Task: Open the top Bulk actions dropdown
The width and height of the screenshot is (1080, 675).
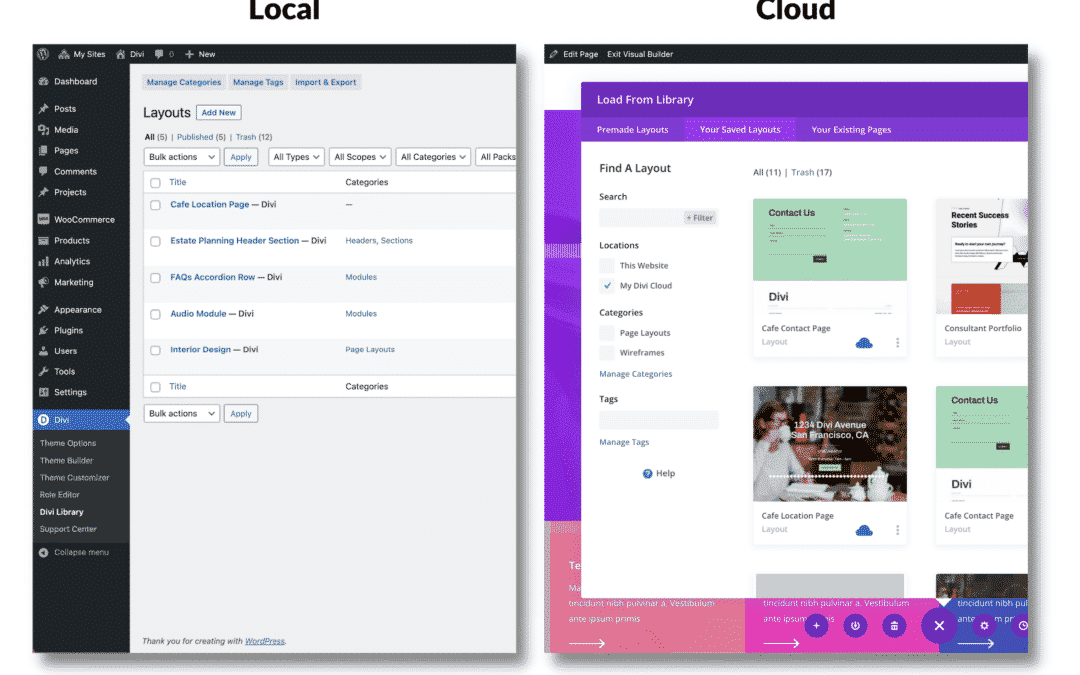Action: pos(182,157)
